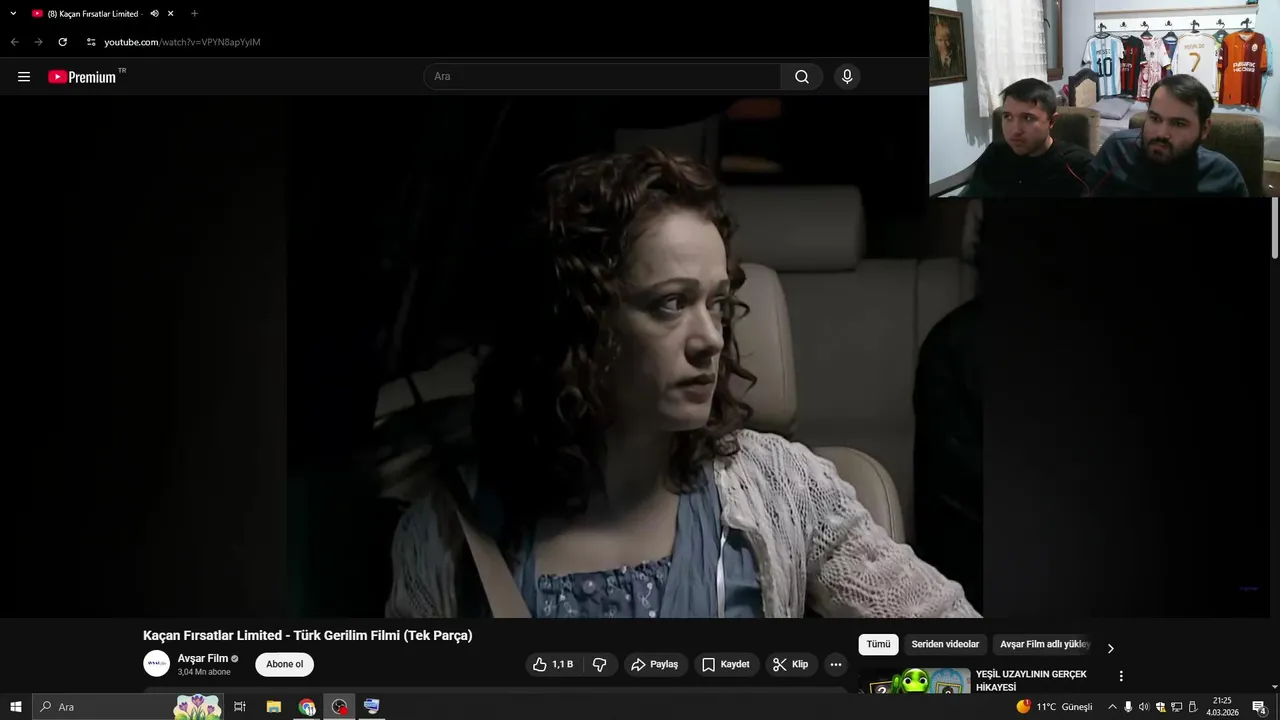Image resolution: width=1280 pixels, height=720 pixels.
Task: Share the video via Paylaş
Action: (x=655, y=664)
